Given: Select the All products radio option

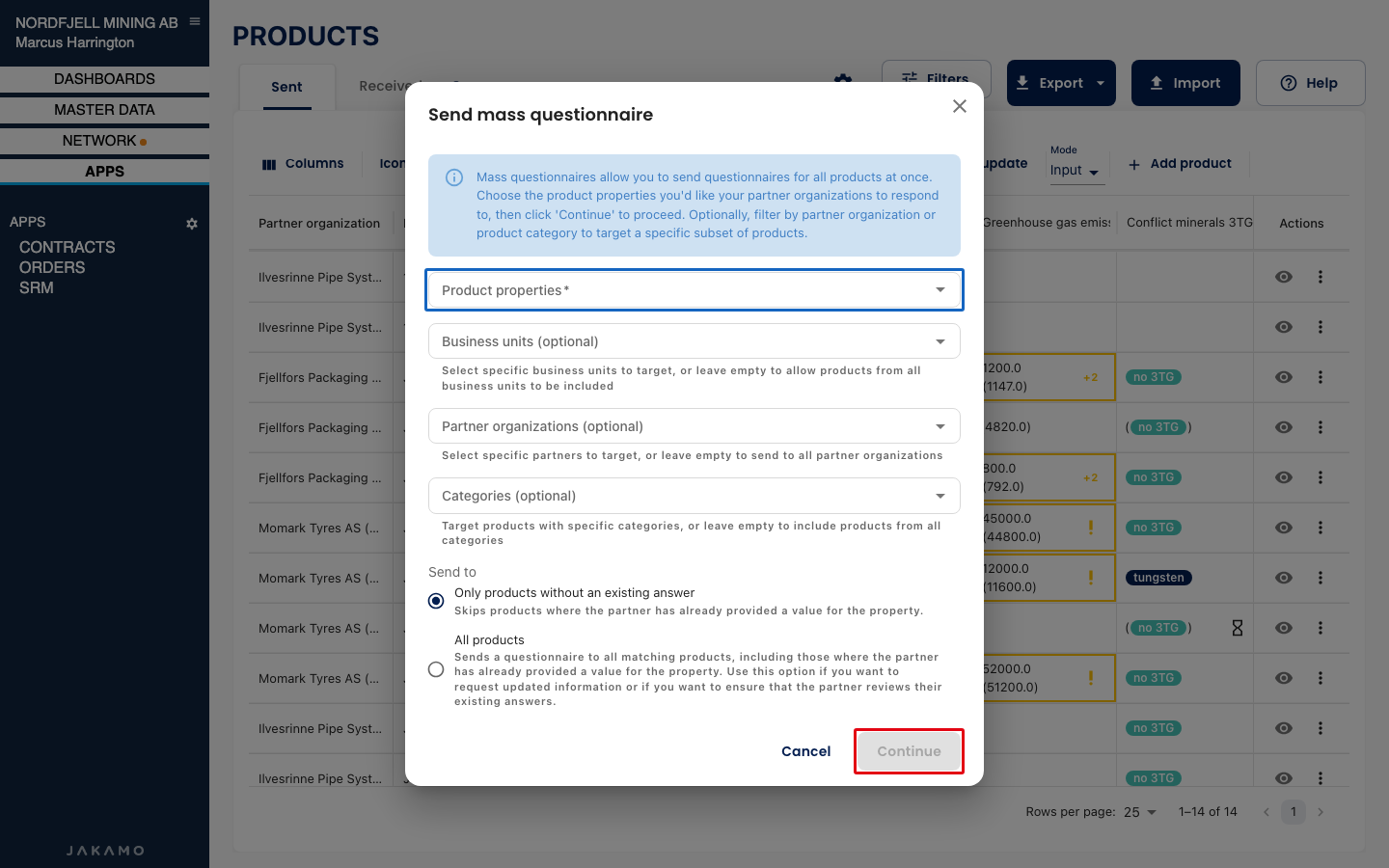Looking at the screenshot, I should [436, 669].
